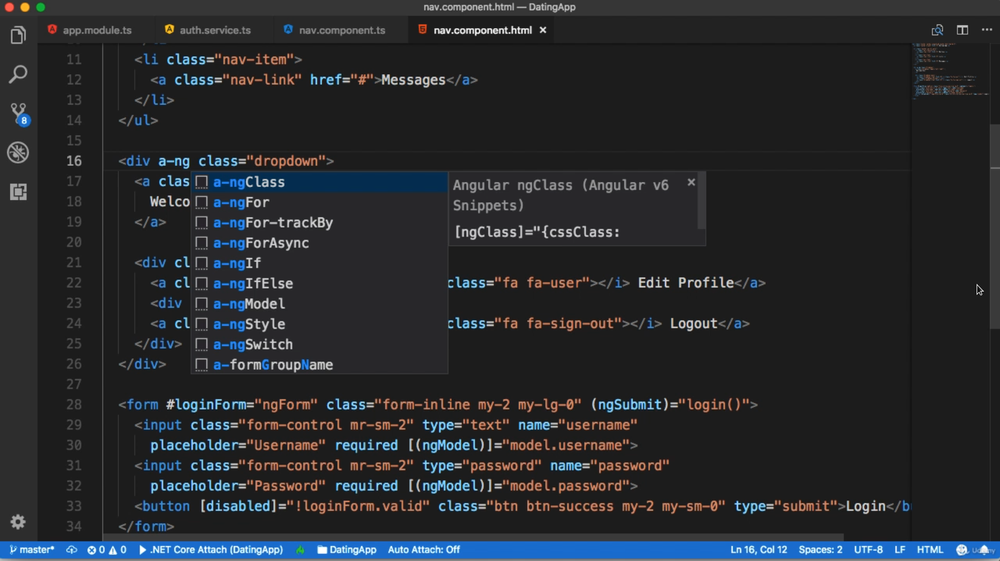Open the Explorer view in activity bar

pyautogui.click(x=18, y=36)
